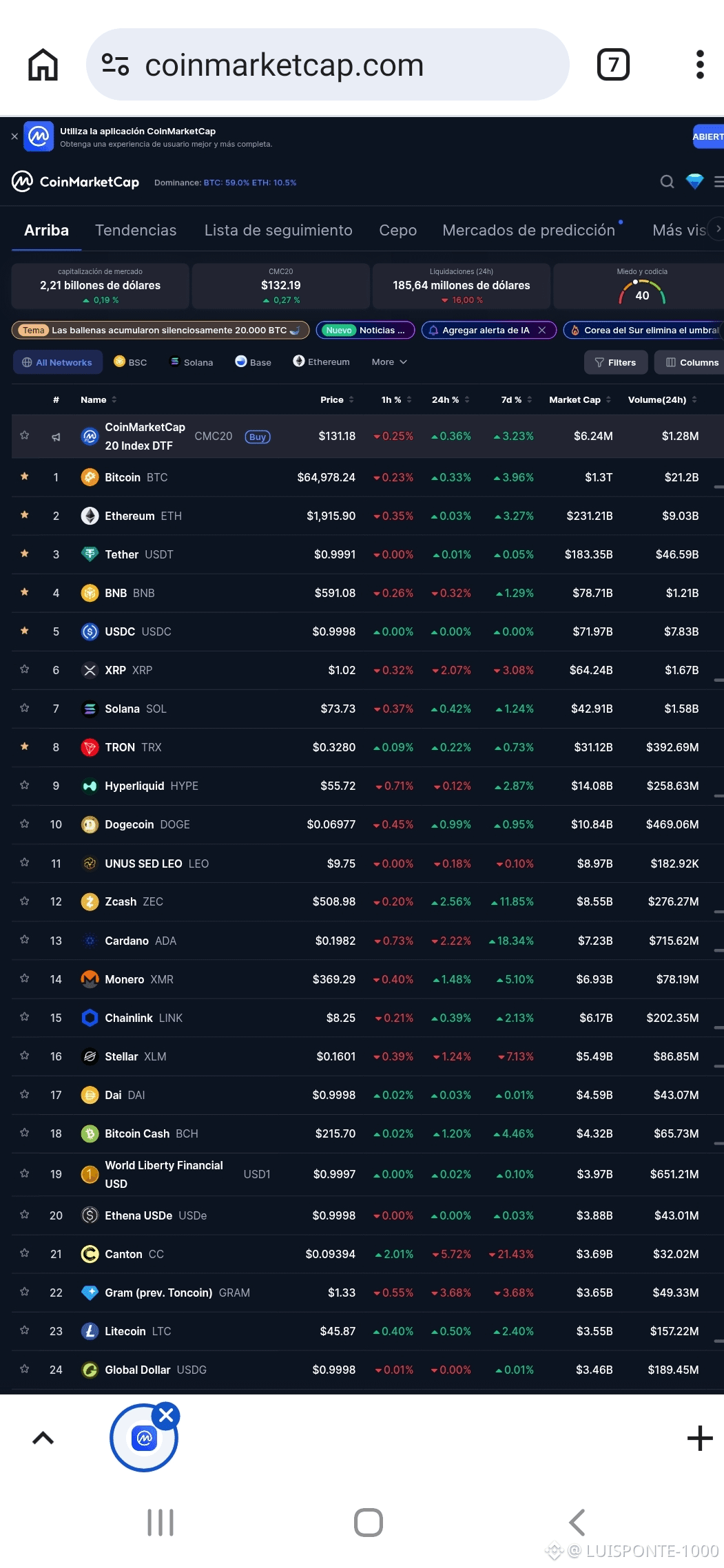Click the blue diamond rewards icon
This screenshot has width=724, height=1568.
point(694,182)
